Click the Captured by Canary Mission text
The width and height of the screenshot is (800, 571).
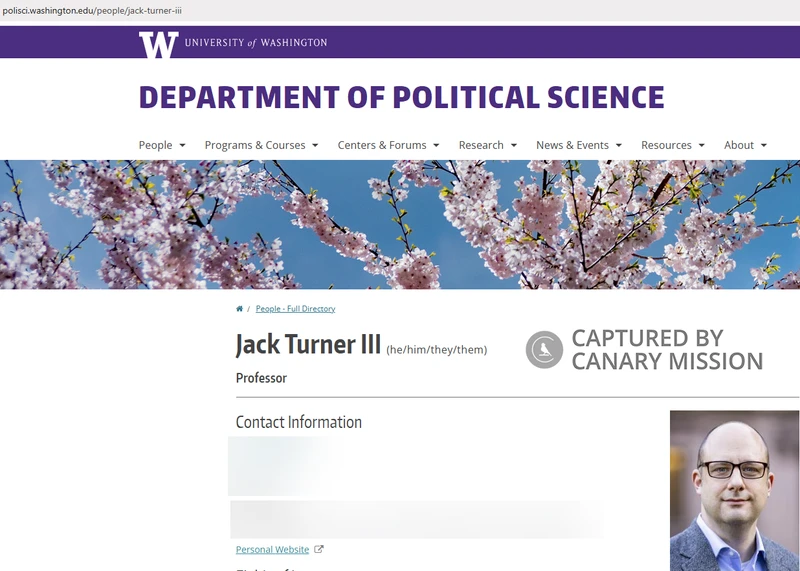tap(667, 350)
